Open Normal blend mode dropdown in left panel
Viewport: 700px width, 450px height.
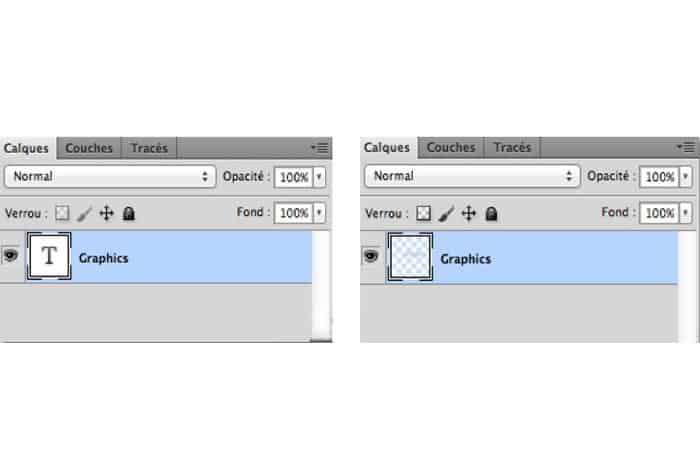click(110, 176)
